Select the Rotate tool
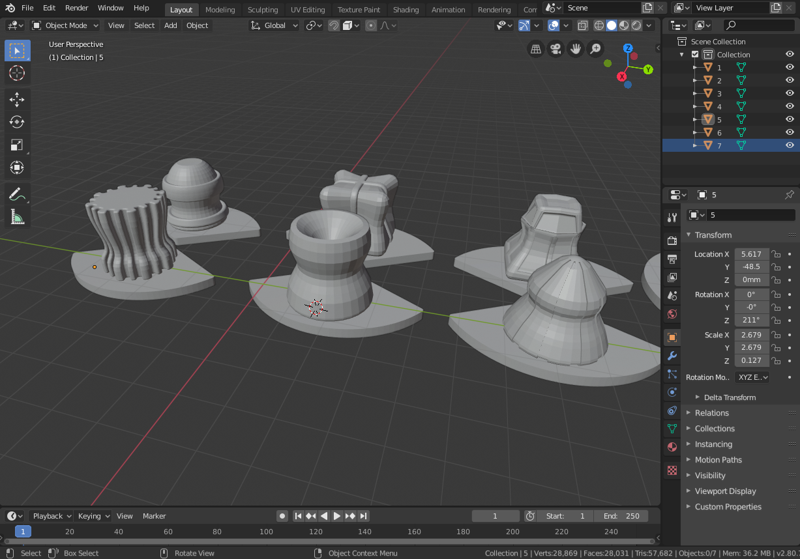The height and width of the screenshot is (559, 800). click(x=17, y=122)
